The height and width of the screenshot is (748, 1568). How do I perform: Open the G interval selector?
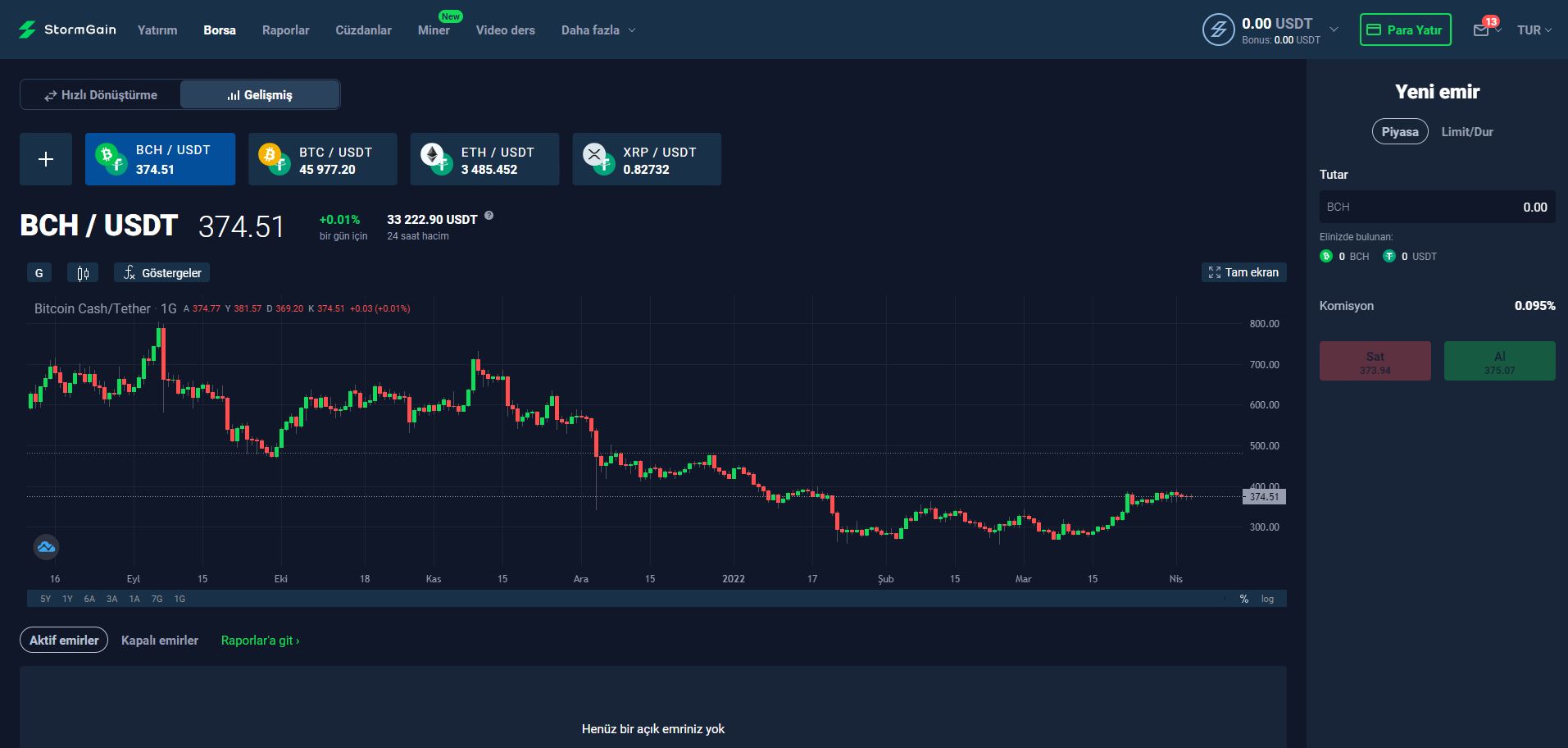tap(39, 273)
